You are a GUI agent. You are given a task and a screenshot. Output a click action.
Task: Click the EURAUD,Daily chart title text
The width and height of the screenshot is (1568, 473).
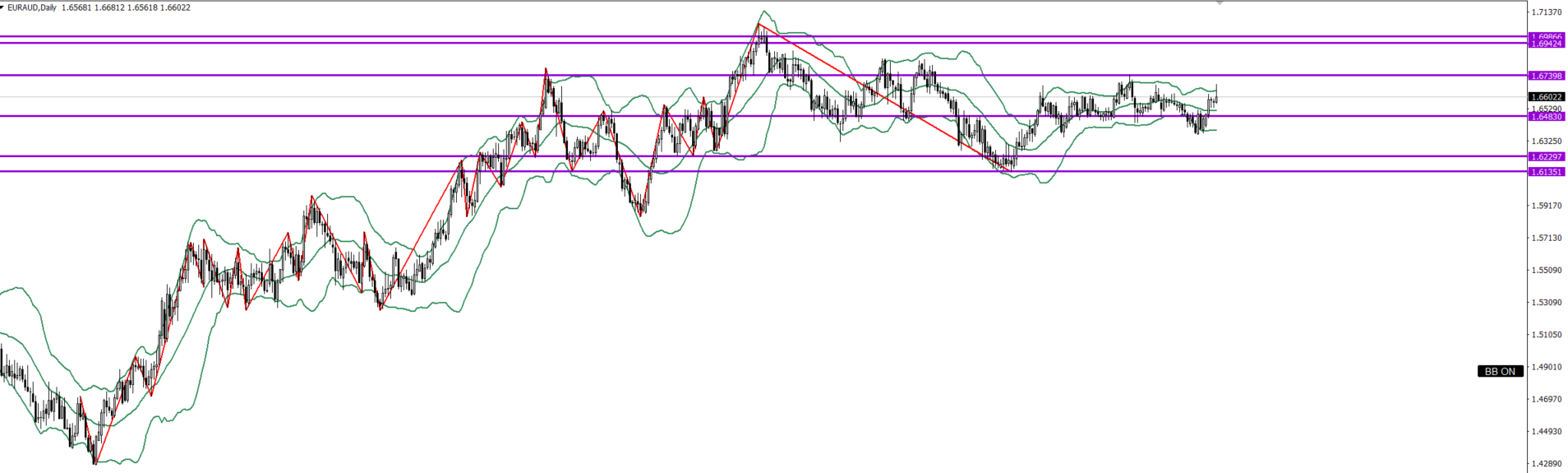tap(32, 7)
